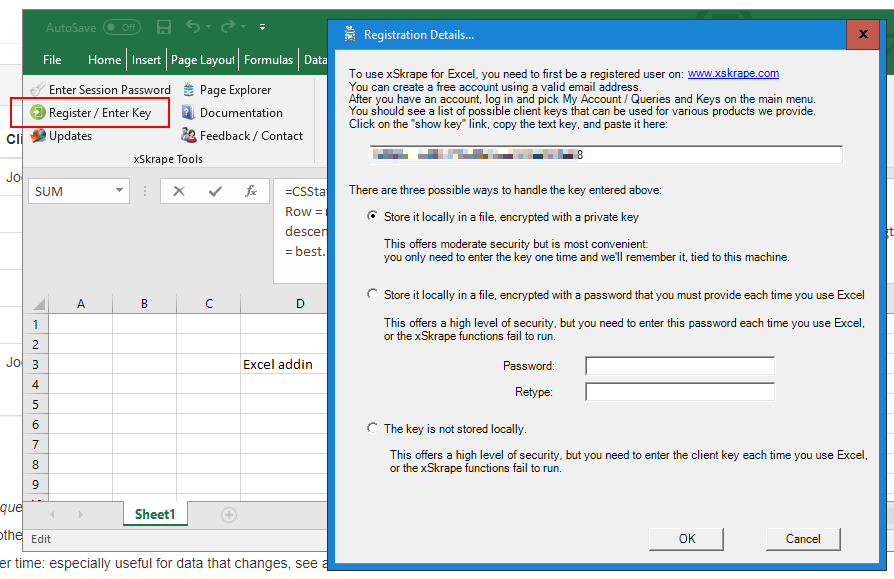This screenshot has height=579, width=894.
Task: Click OK in the Registration Details dialog
Action: (686, 539)
